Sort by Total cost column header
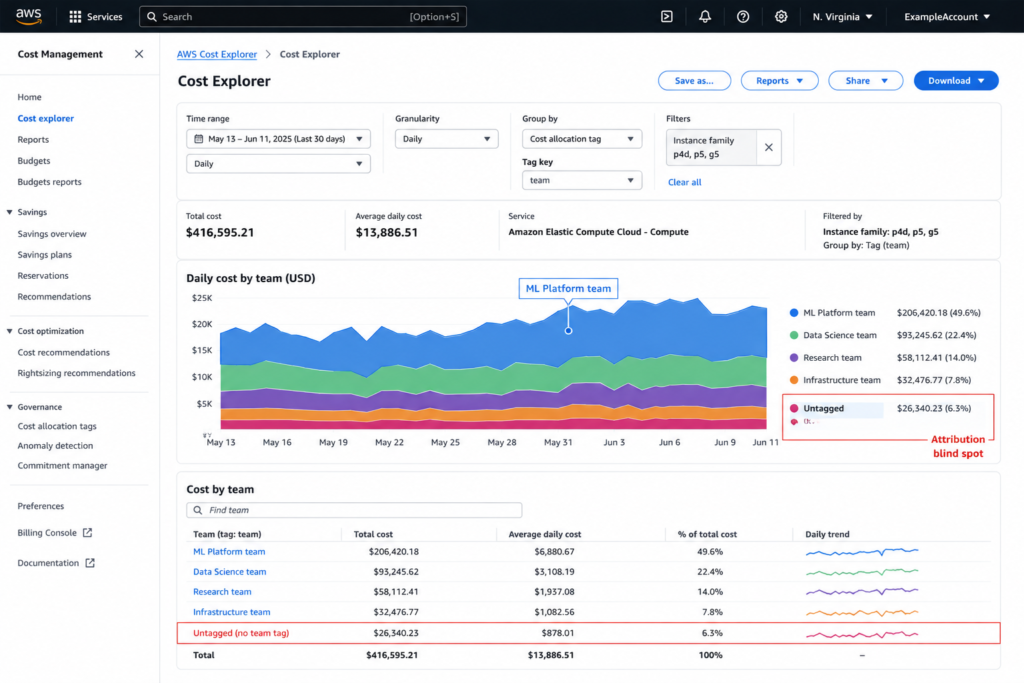 pyautogui.click(x=374, y=534)
